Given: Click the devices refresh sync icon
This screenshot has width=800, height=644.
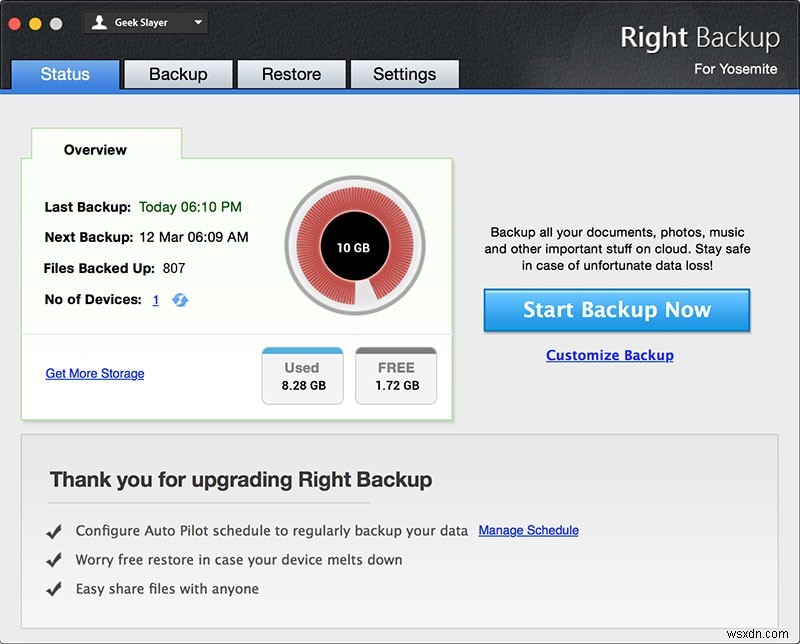Looking at the screenshot, I should pos(180,300).
